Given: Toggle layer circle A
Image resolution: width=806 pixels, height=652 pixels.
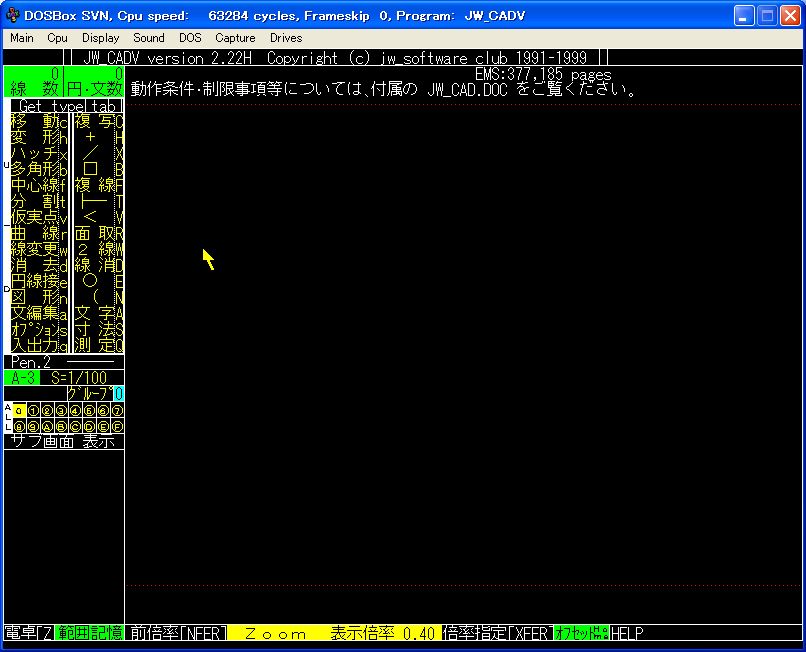Looking at the screenshot, I should click(x=47, y=427).
